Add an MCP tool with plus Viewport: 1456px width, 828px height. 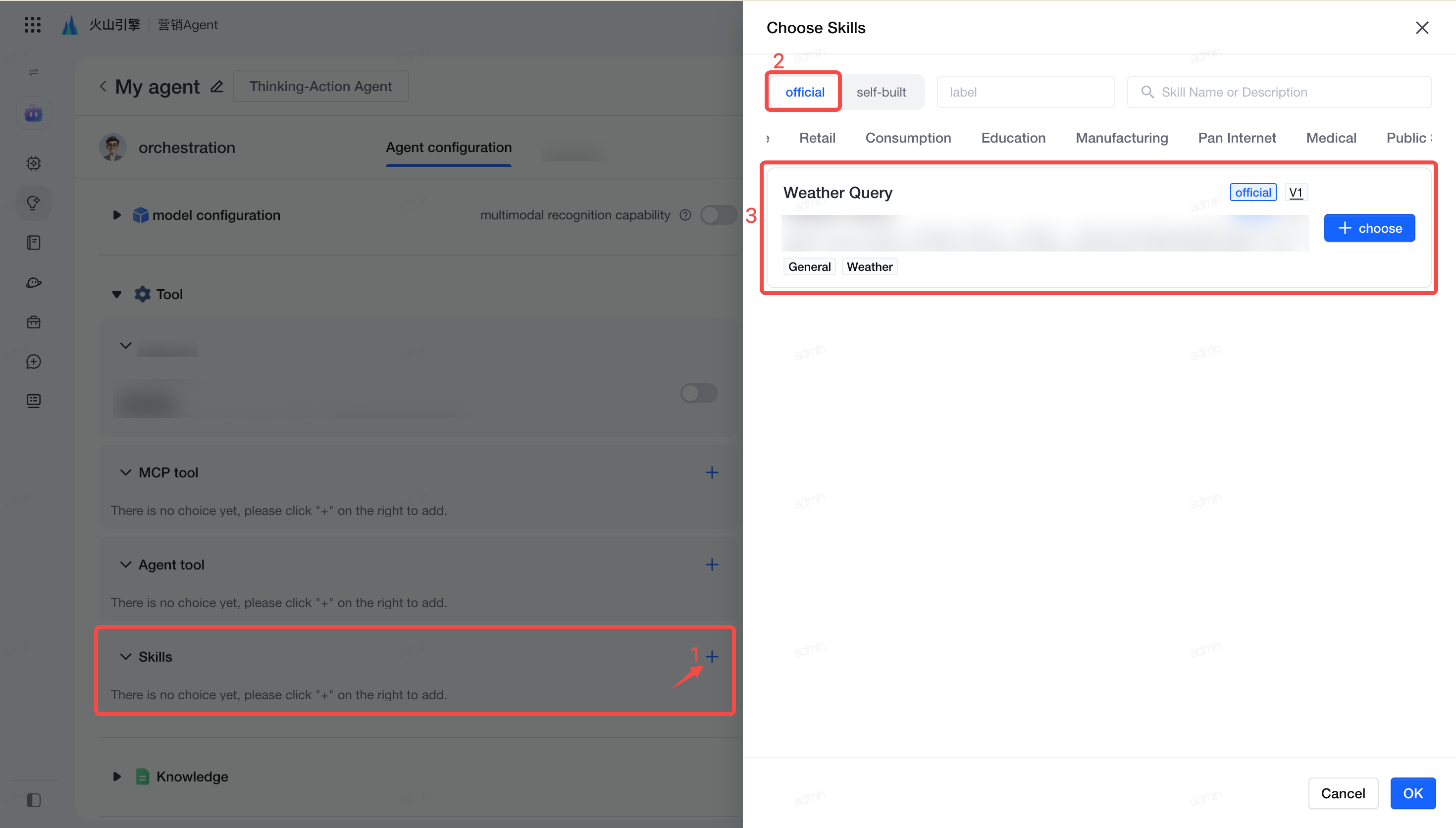pyautogui.click(x=712, y=472)
